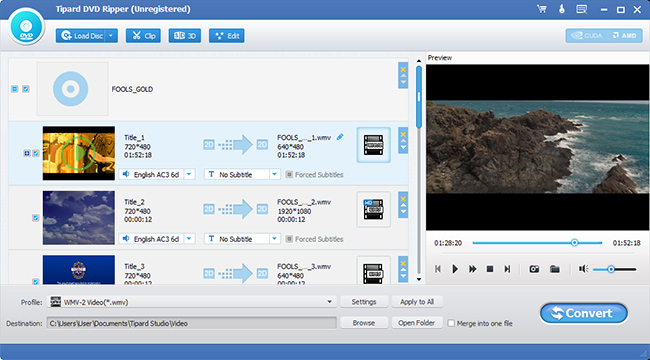Viewport: 650px width, 360px height.
Task: Skip to next chapter in preview
Action: point(507,269)
